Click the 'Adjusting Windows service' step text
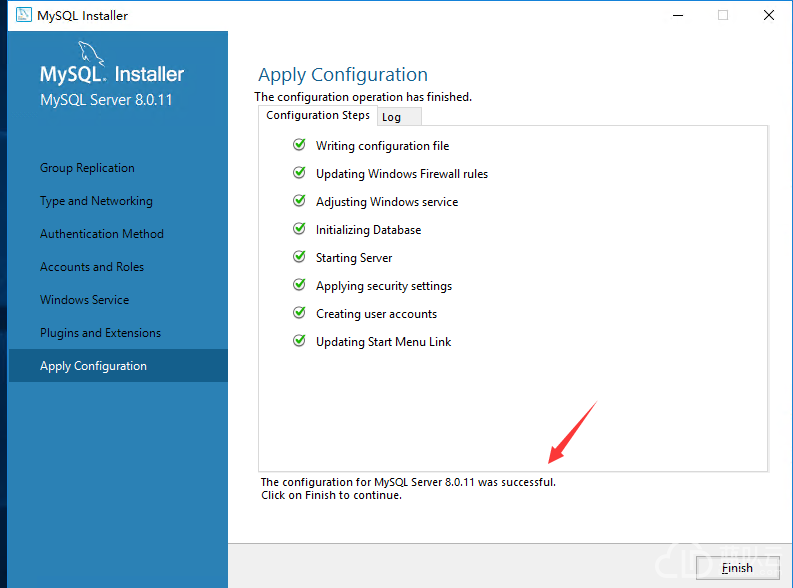 [387, 202]
